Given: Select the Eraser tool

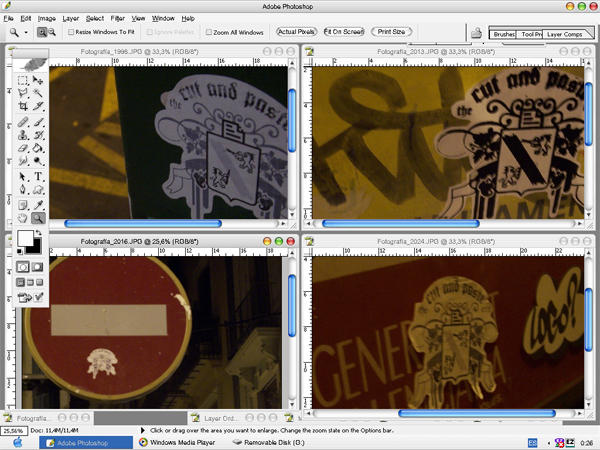Looking at the screenshot, I should tap(23, 148).
